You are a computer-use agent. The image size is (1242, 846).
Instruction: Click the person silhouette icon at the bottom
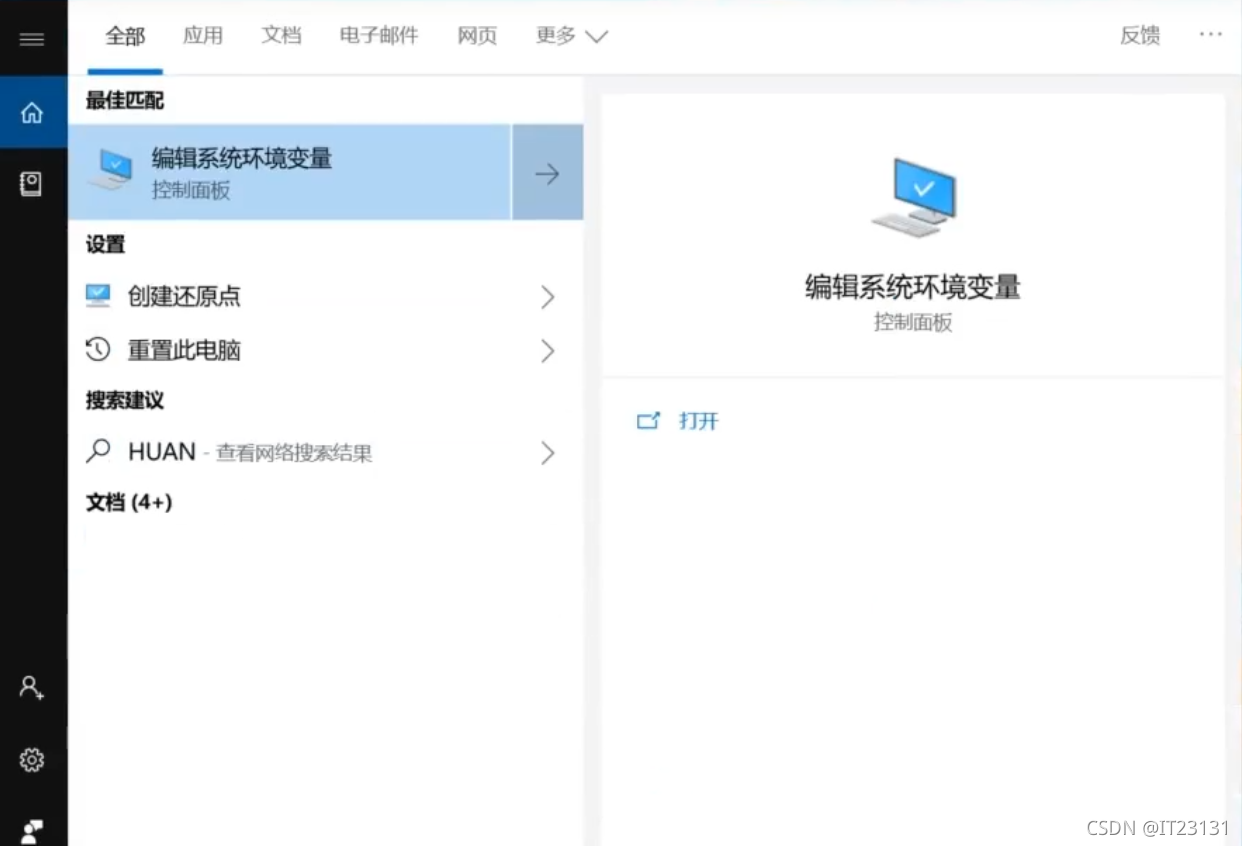[x=32, y=832]
